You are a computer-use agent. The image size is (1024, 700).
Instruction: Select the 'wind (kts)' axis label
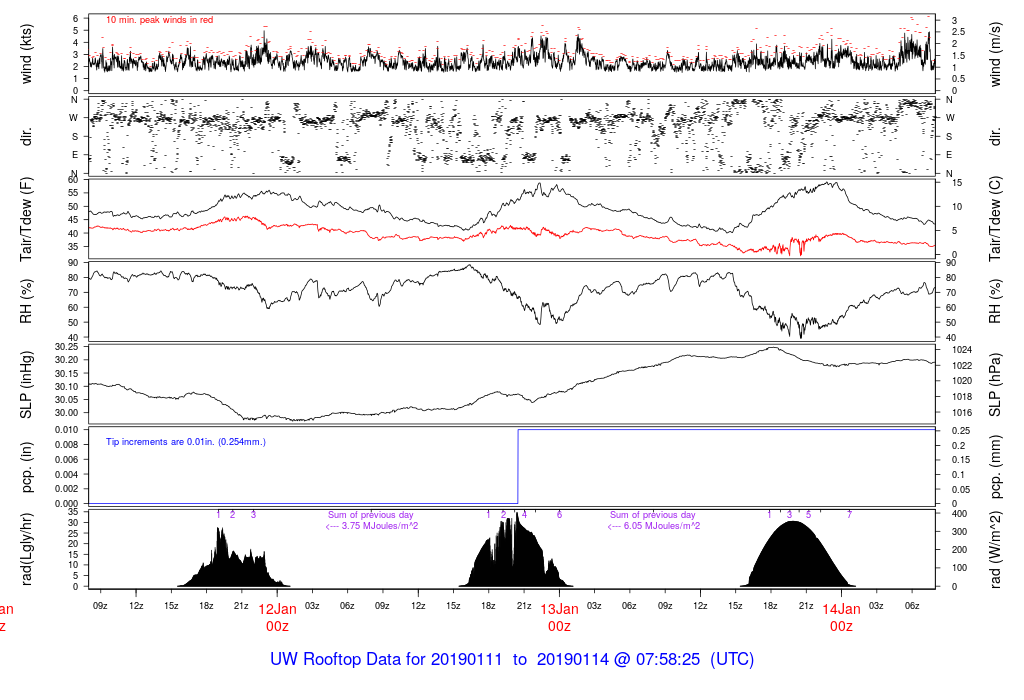click(x=26, y=54)
